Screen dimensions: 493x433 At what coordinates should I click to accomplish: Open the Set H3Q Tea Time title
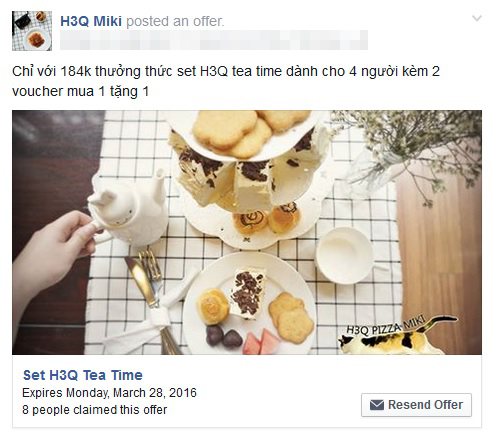click(83, 375)
